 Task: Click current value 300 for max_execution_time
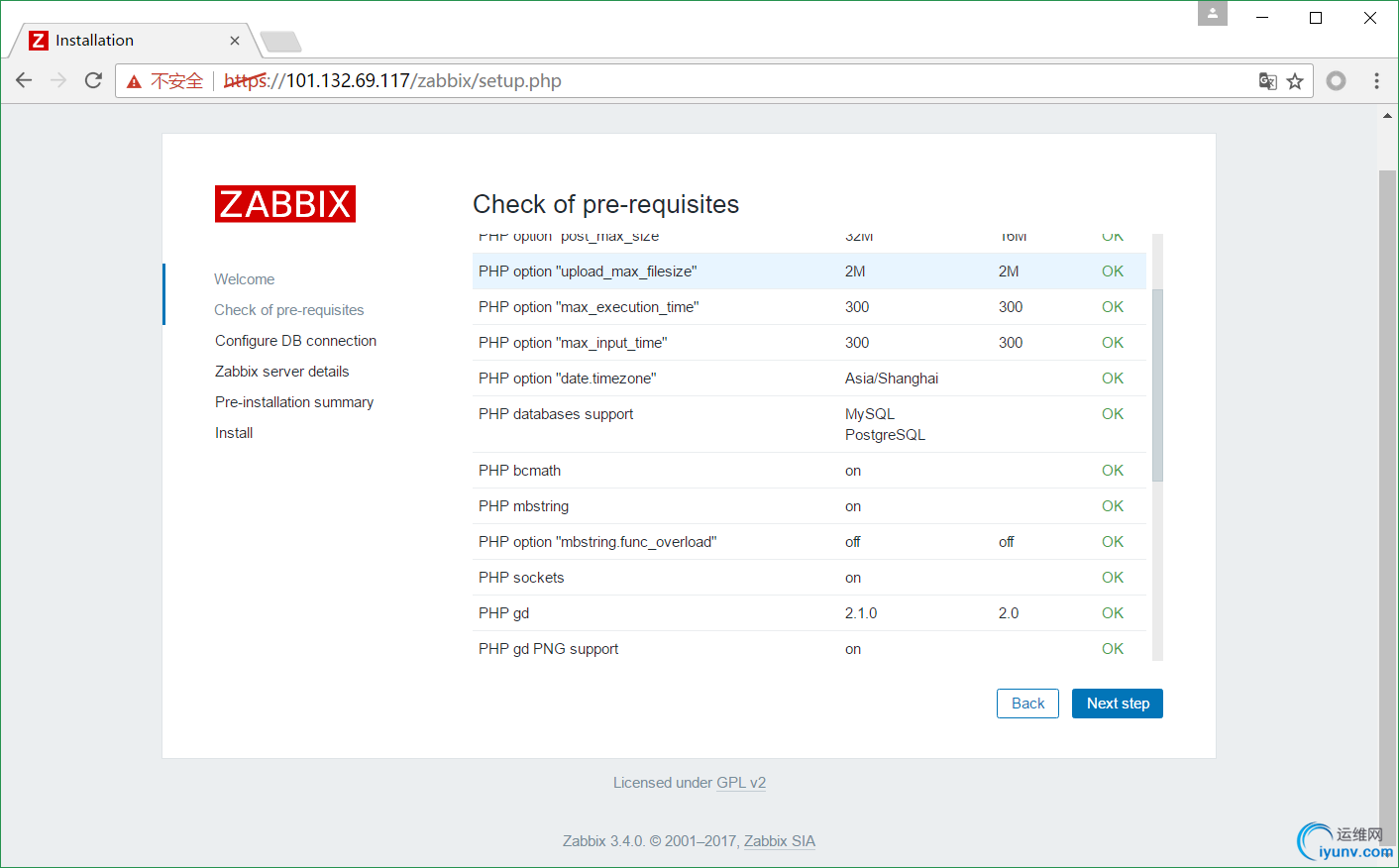(x=857, y=307)
